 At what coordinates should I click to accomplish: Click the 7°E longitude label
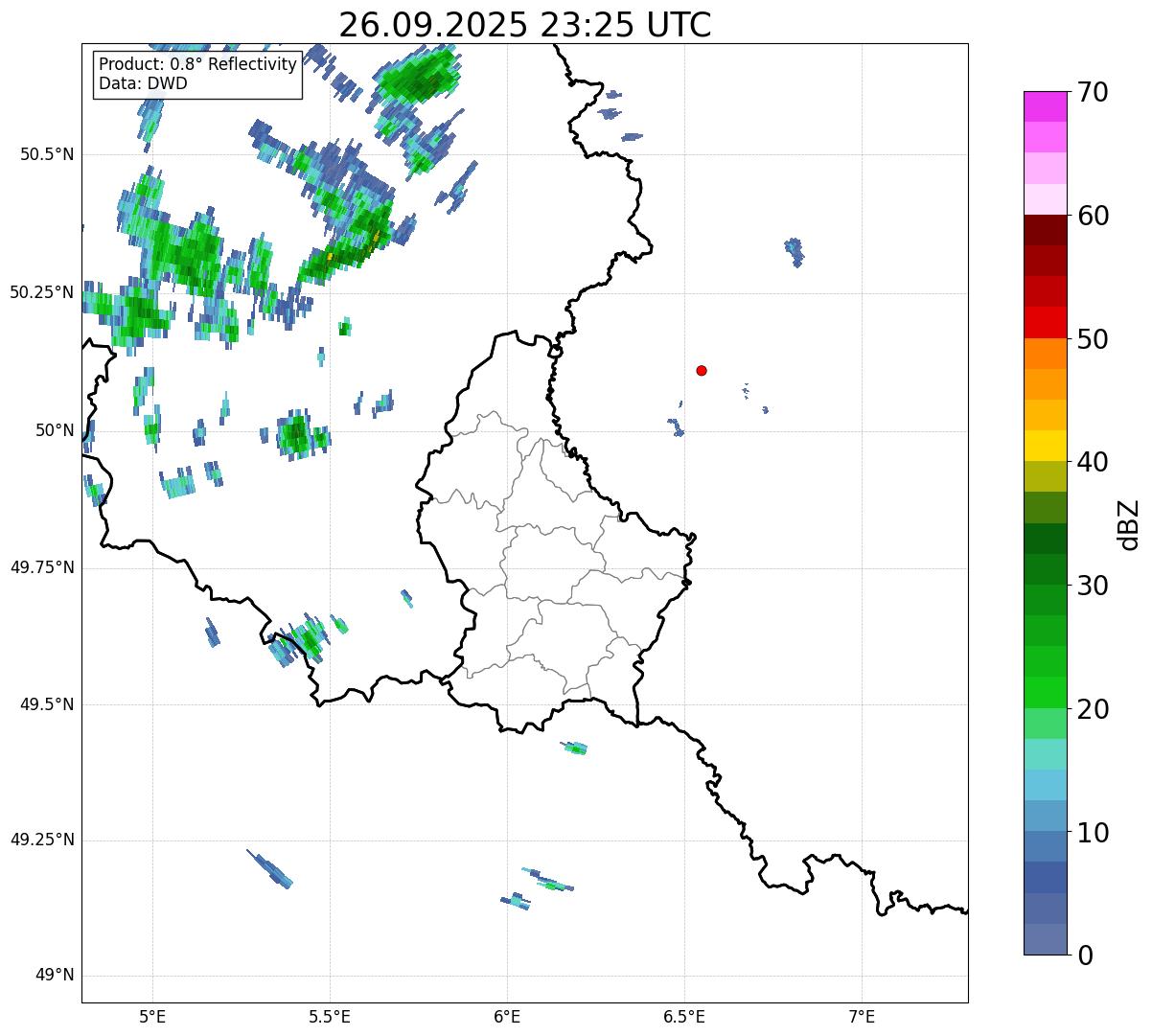[x=862, y=1016]
